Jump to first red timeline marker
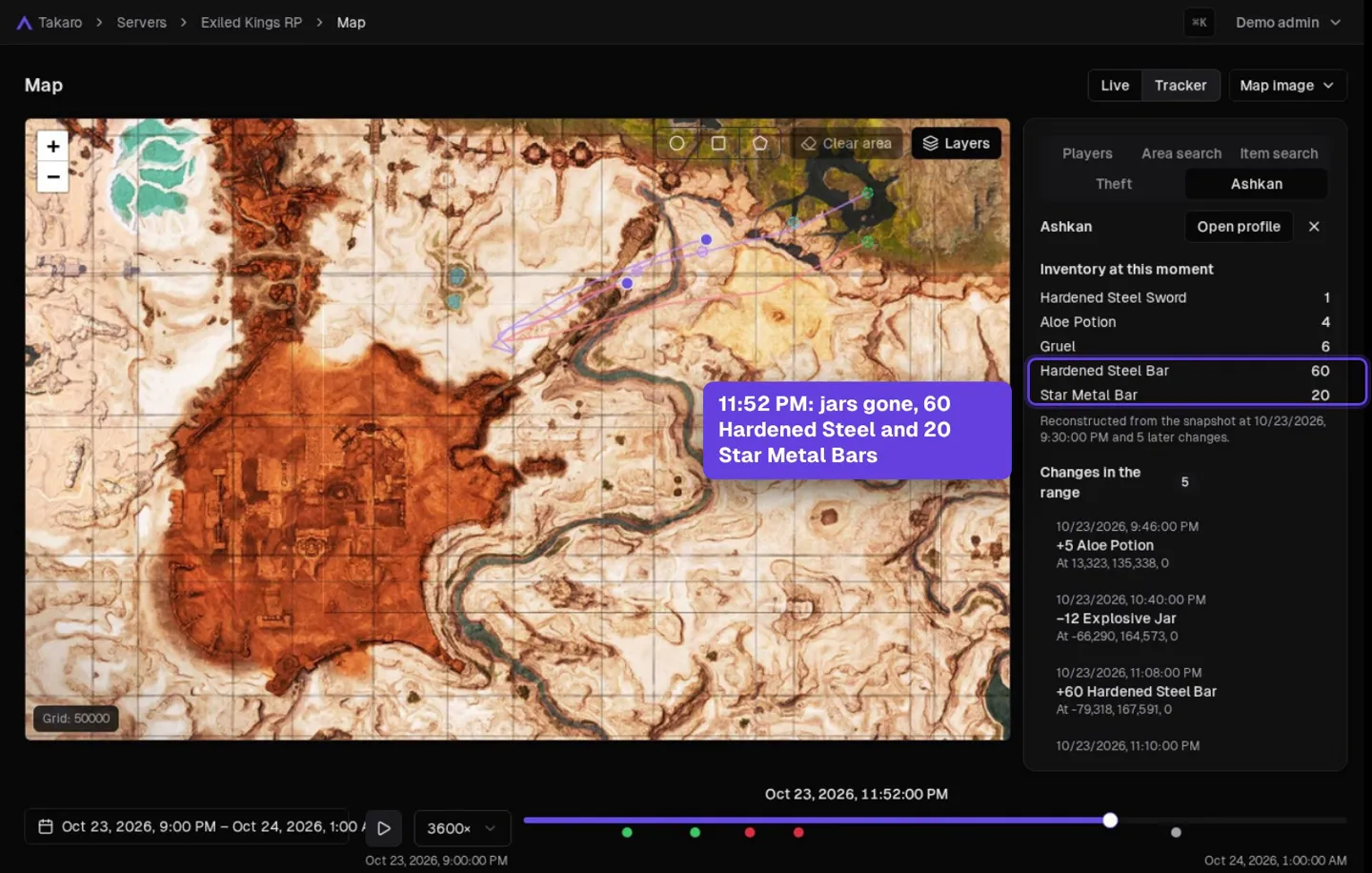The height and width of the screenshot is (873, 1372). pyautogui.click(x=750, y=832)
